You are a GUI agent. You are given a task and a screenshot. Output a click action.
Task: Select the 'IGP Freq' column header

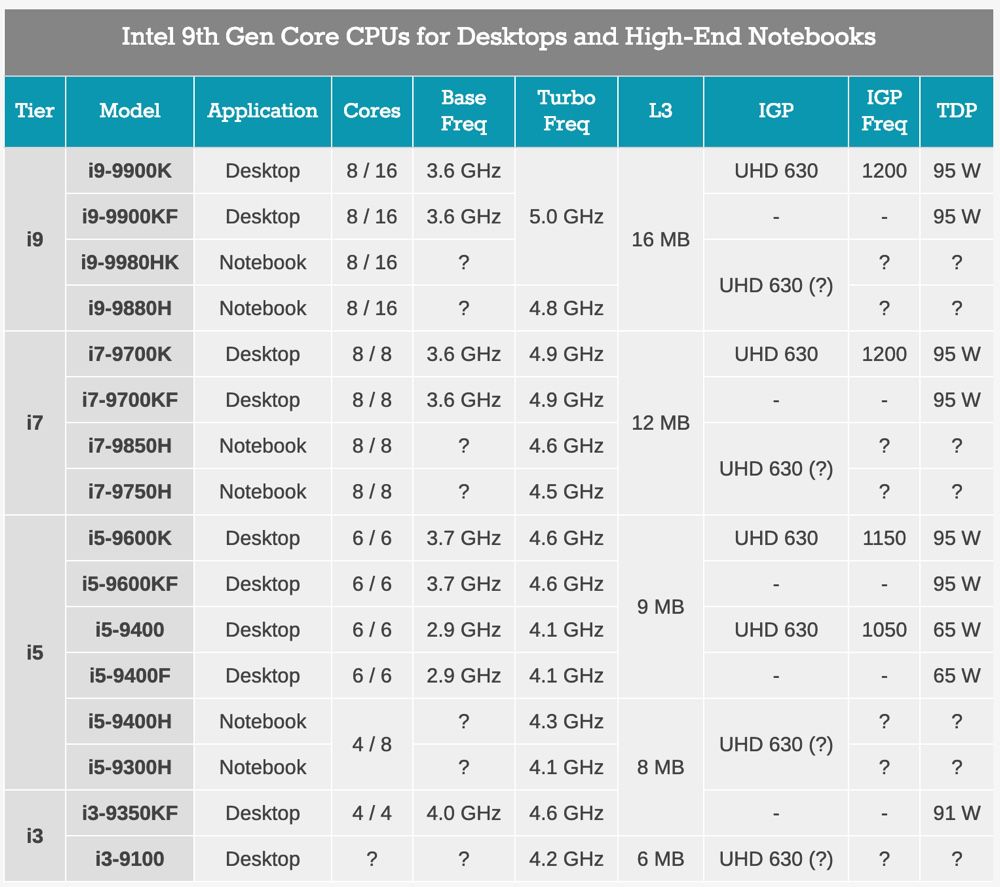click(x=884, y=111)
